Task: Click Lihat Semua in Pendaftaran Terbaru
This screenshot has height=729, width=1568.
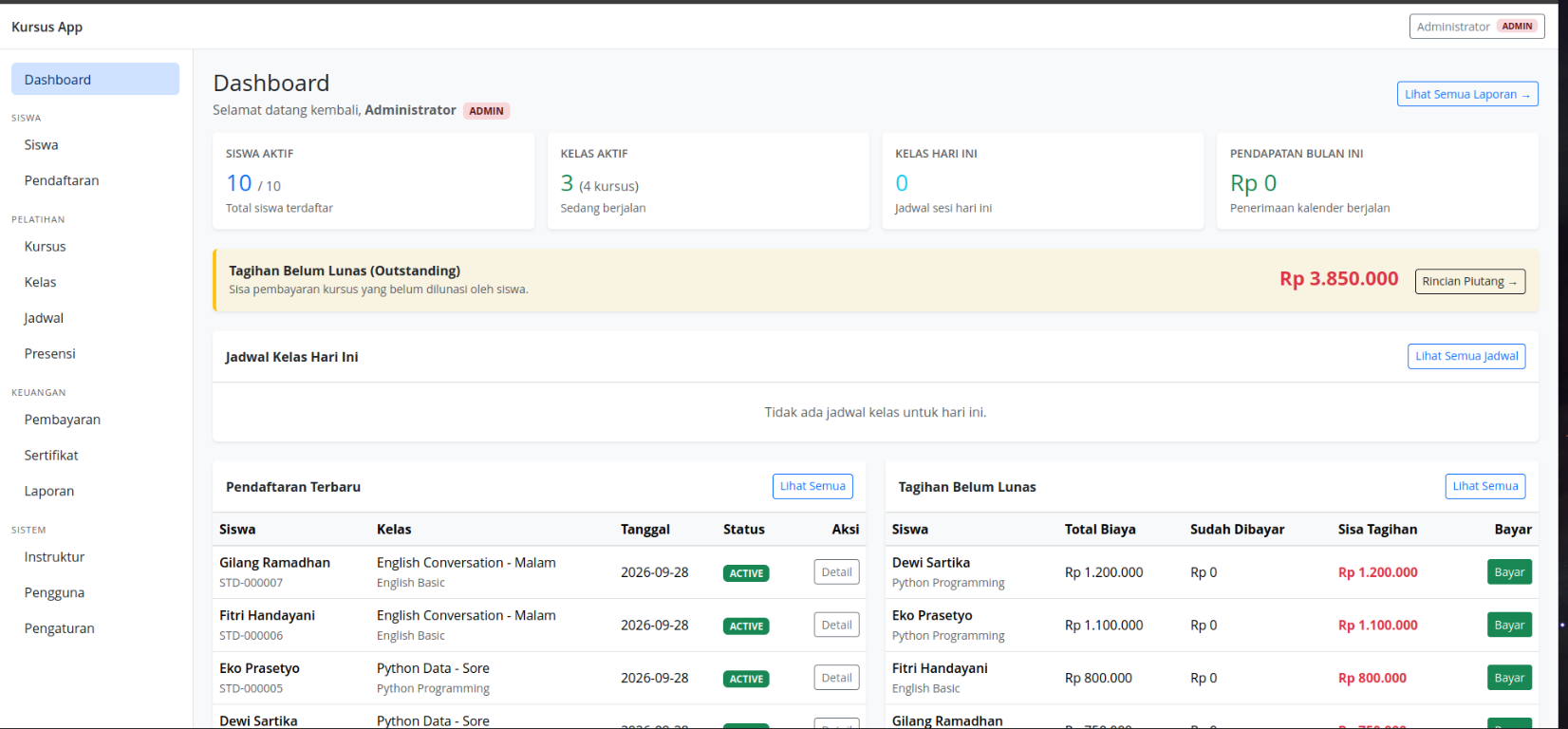Action: (x=812, y=486)
